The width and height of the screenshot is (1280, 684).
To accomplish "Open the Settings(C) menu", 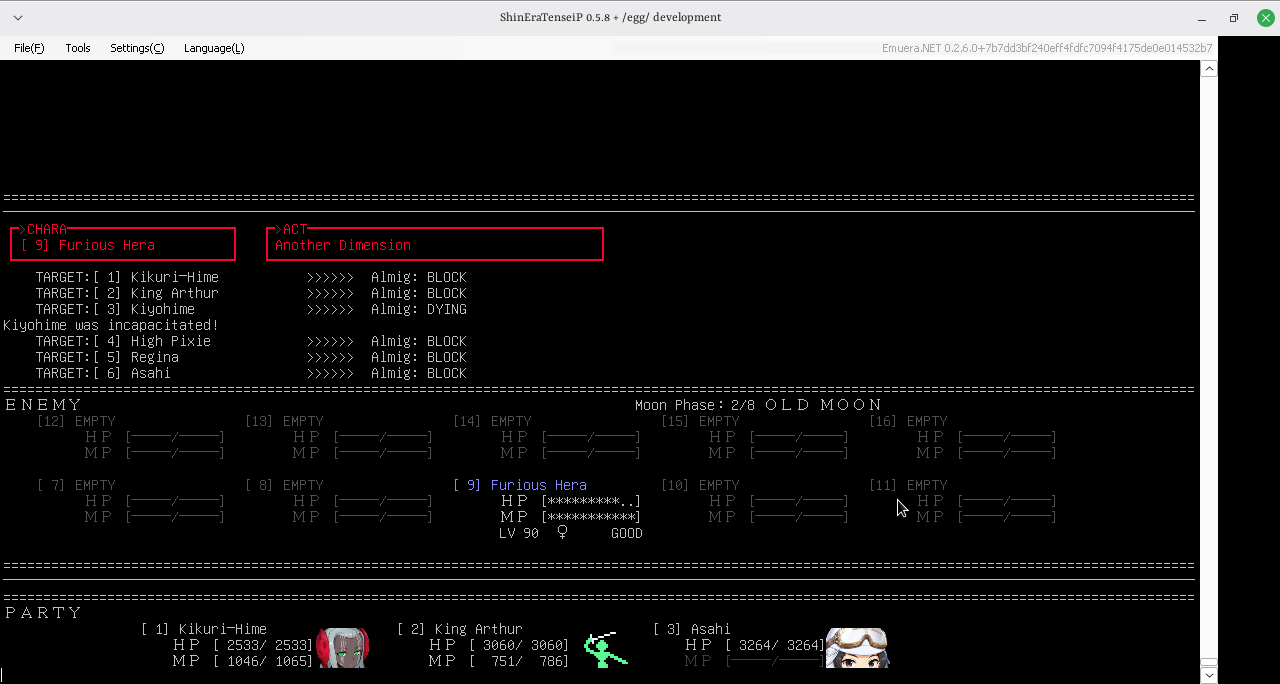I will tap(137, 48).
